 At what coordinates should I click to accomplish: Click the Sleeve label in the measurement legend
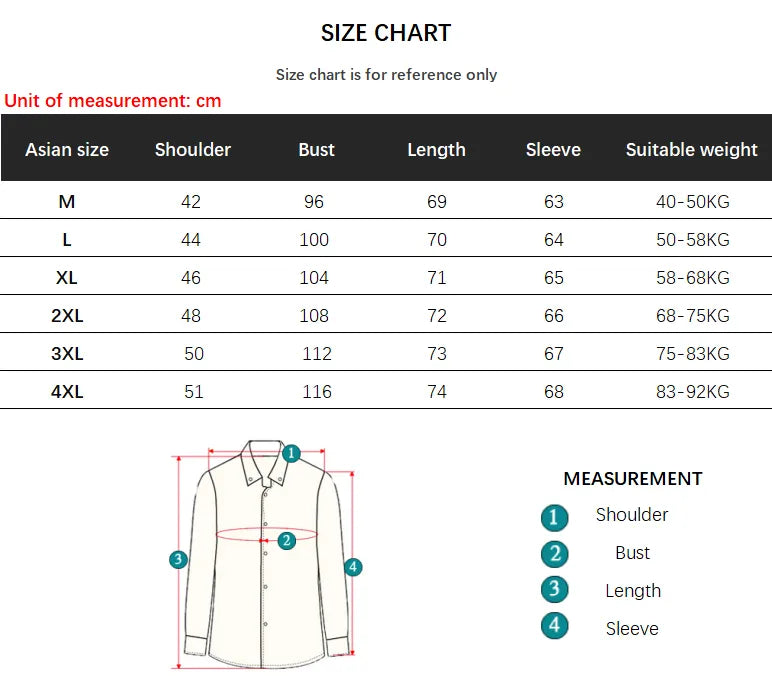click(x=632, y=629)
